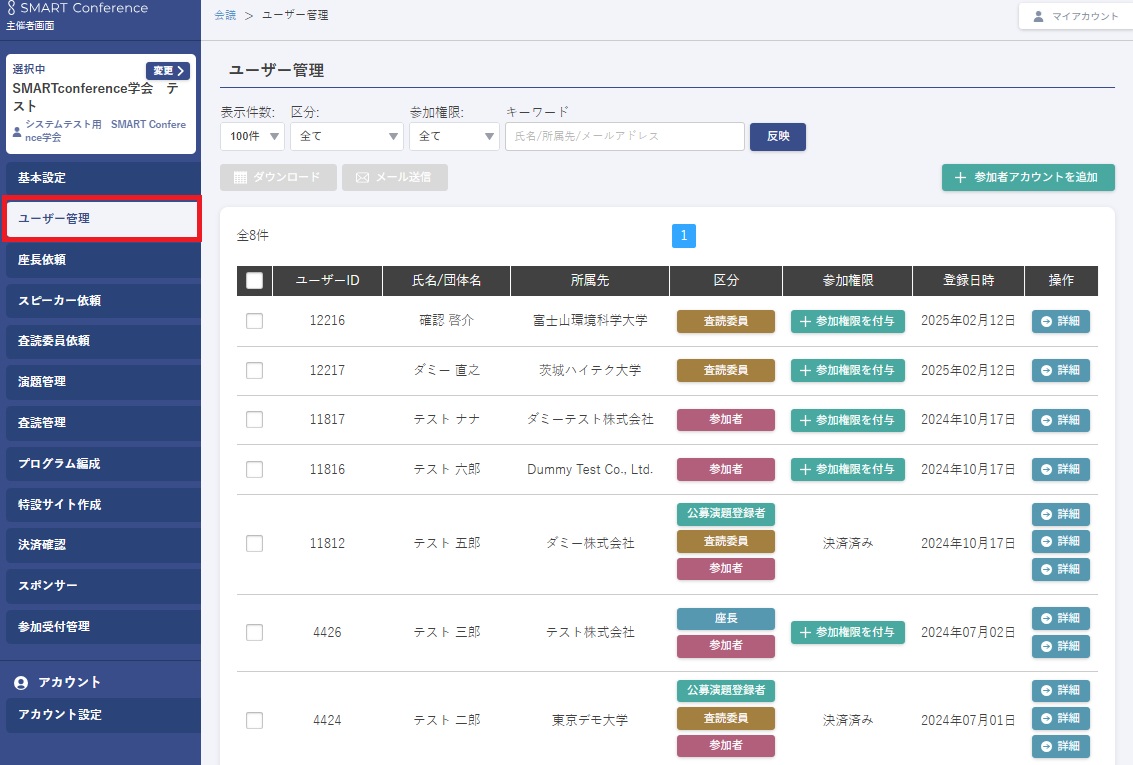Grant 参加権限 to テスト 三郎
The width and height of the screenshot is (1133, 765).
[848, 632]
